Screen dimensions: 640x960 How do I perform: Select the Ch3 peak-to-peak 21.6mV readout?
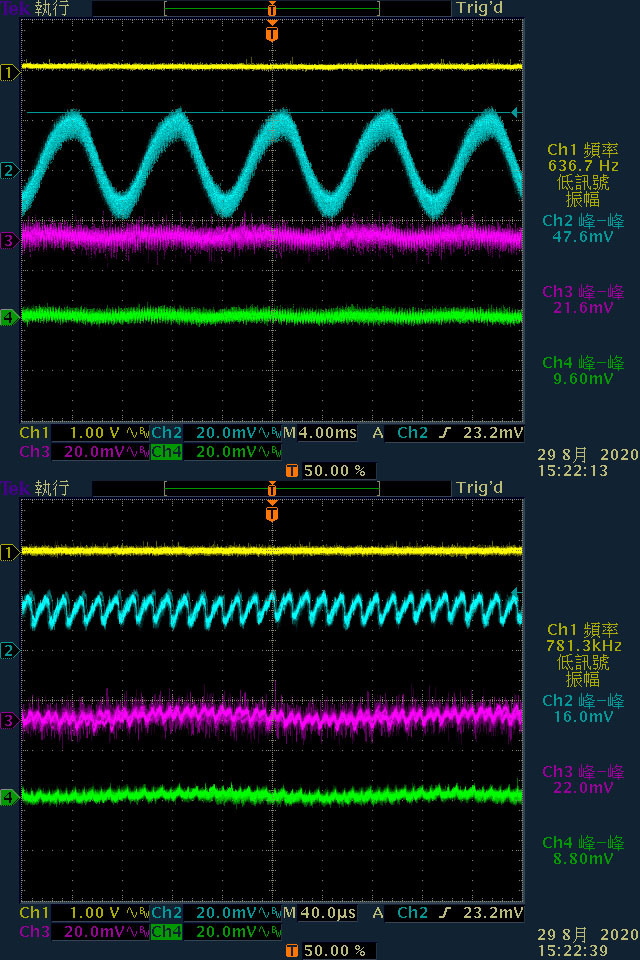[x=582, y=299]
